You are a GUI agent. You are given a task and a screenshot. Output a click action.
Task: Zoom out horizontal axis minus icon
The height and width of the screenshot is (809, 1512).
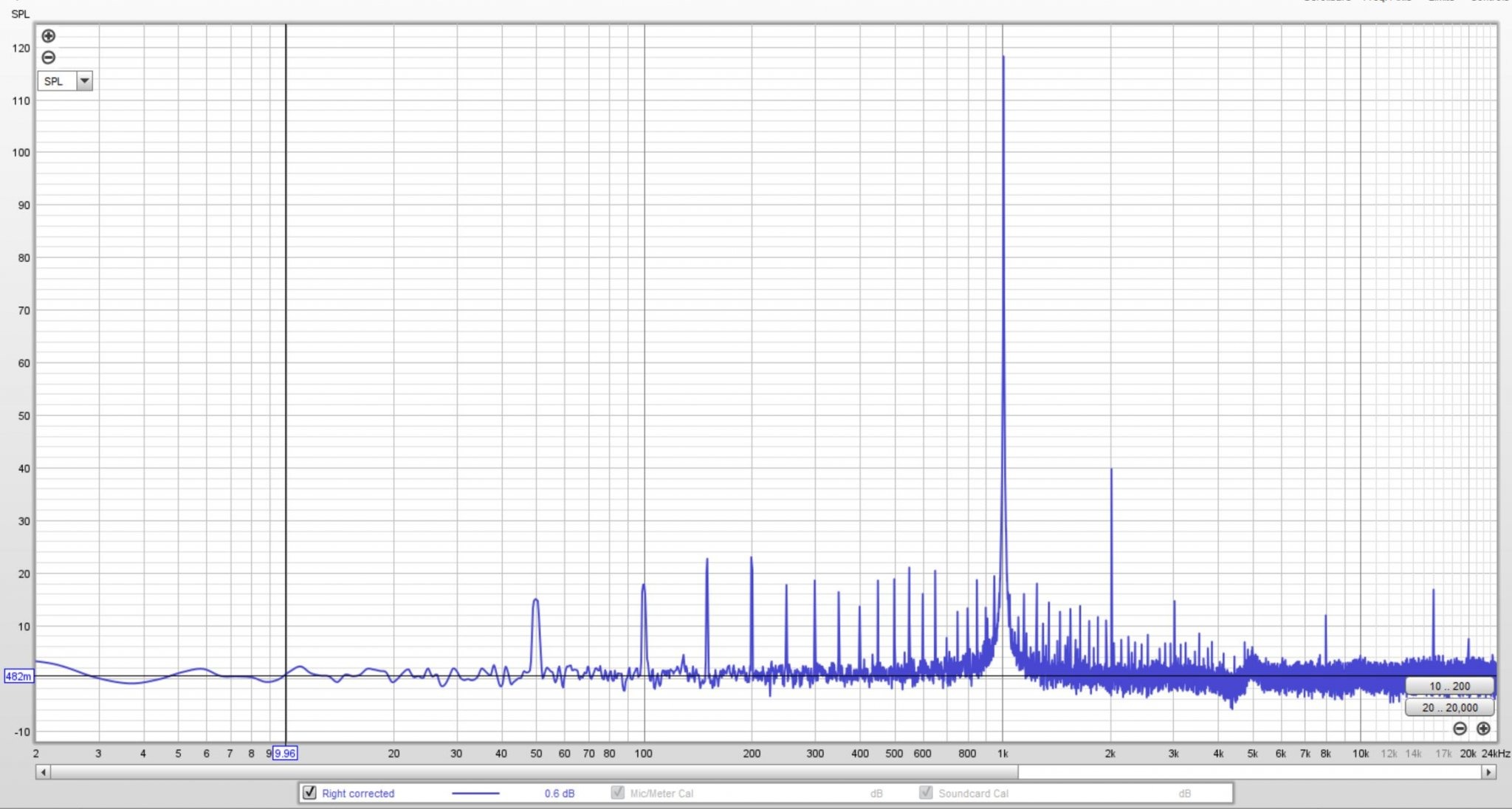coord(1460,729)
